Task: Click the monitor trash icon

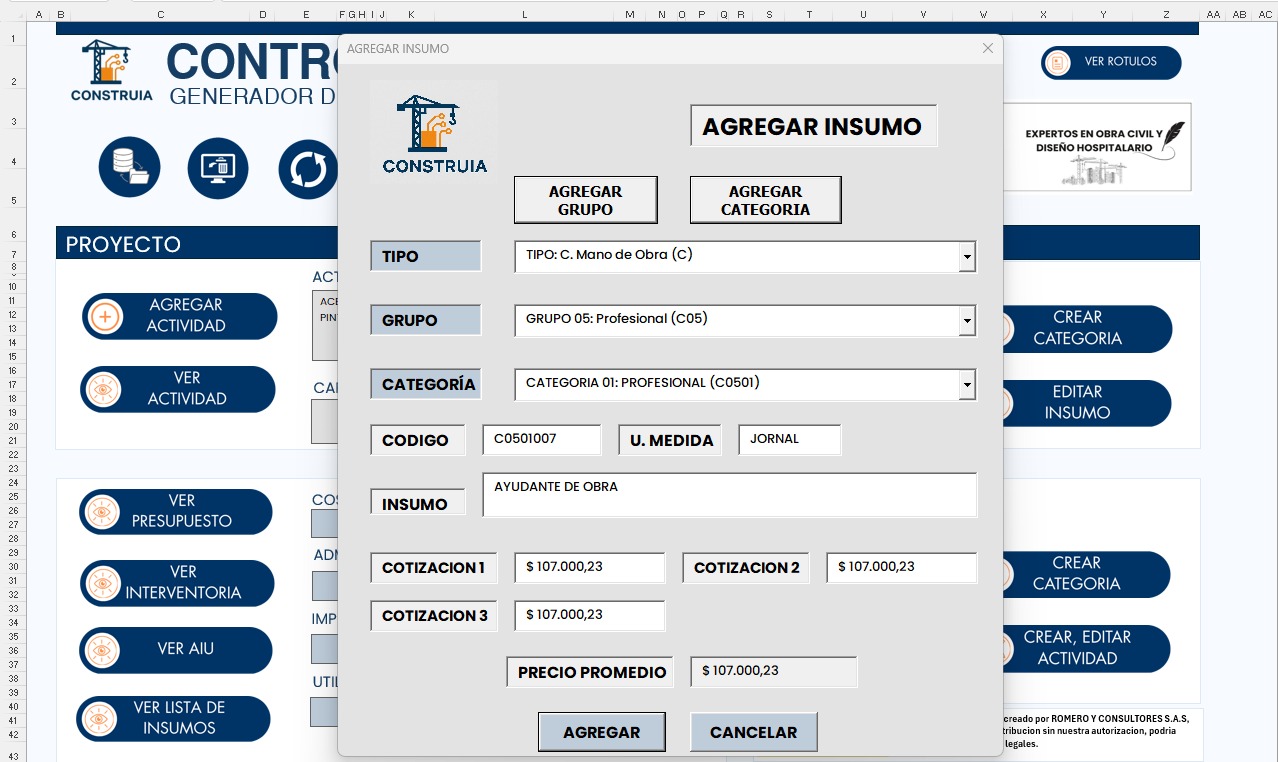Action: [x=218, y=168]
